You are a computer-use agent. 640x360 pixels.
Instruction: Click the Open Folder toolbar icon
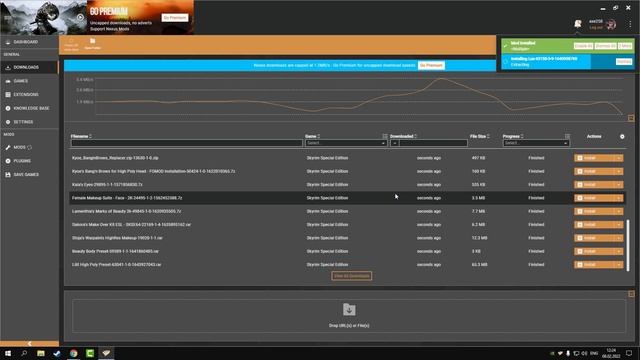click(93, 44)
